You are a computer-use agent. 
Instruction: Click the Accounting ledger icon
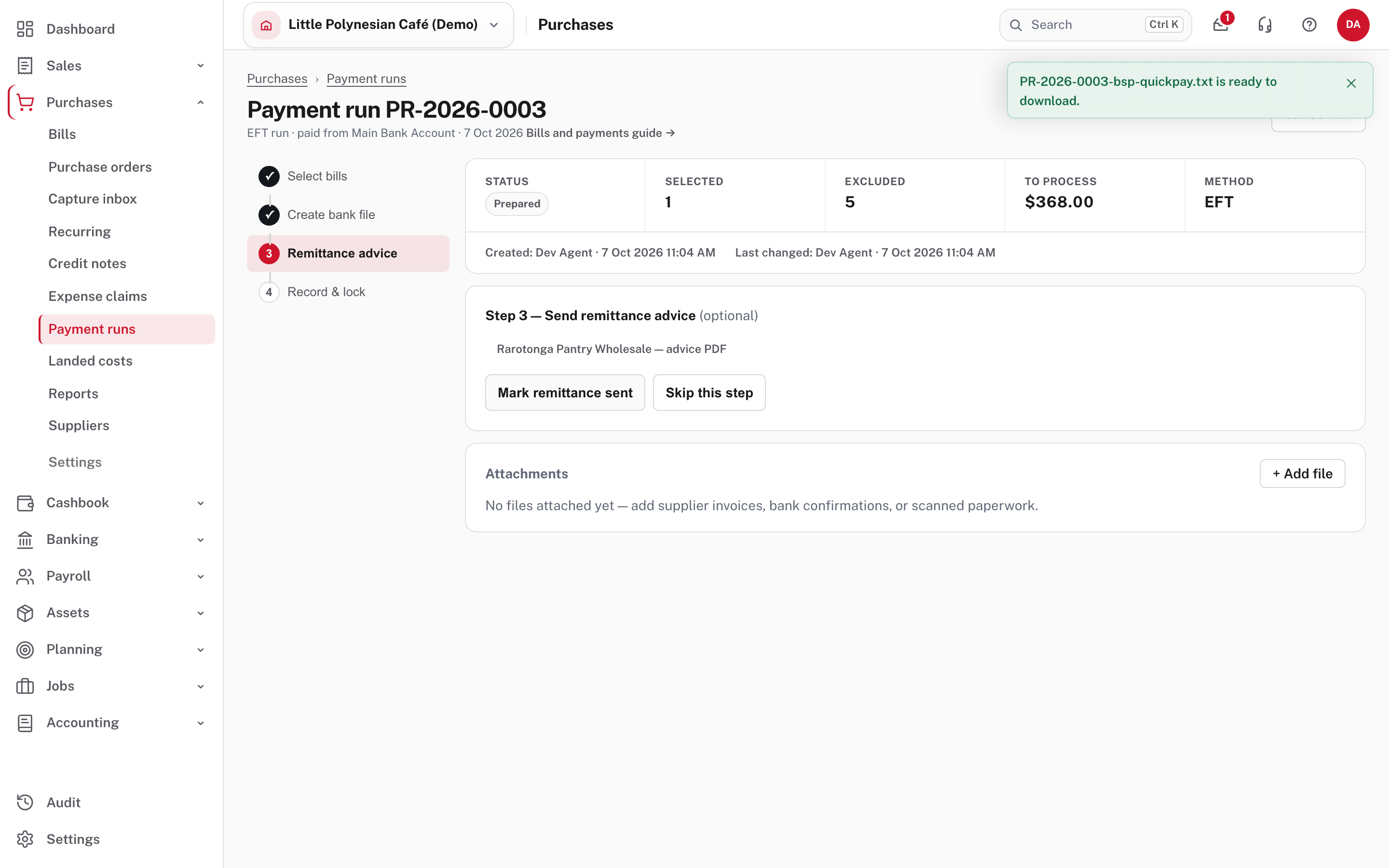(25, 723)
